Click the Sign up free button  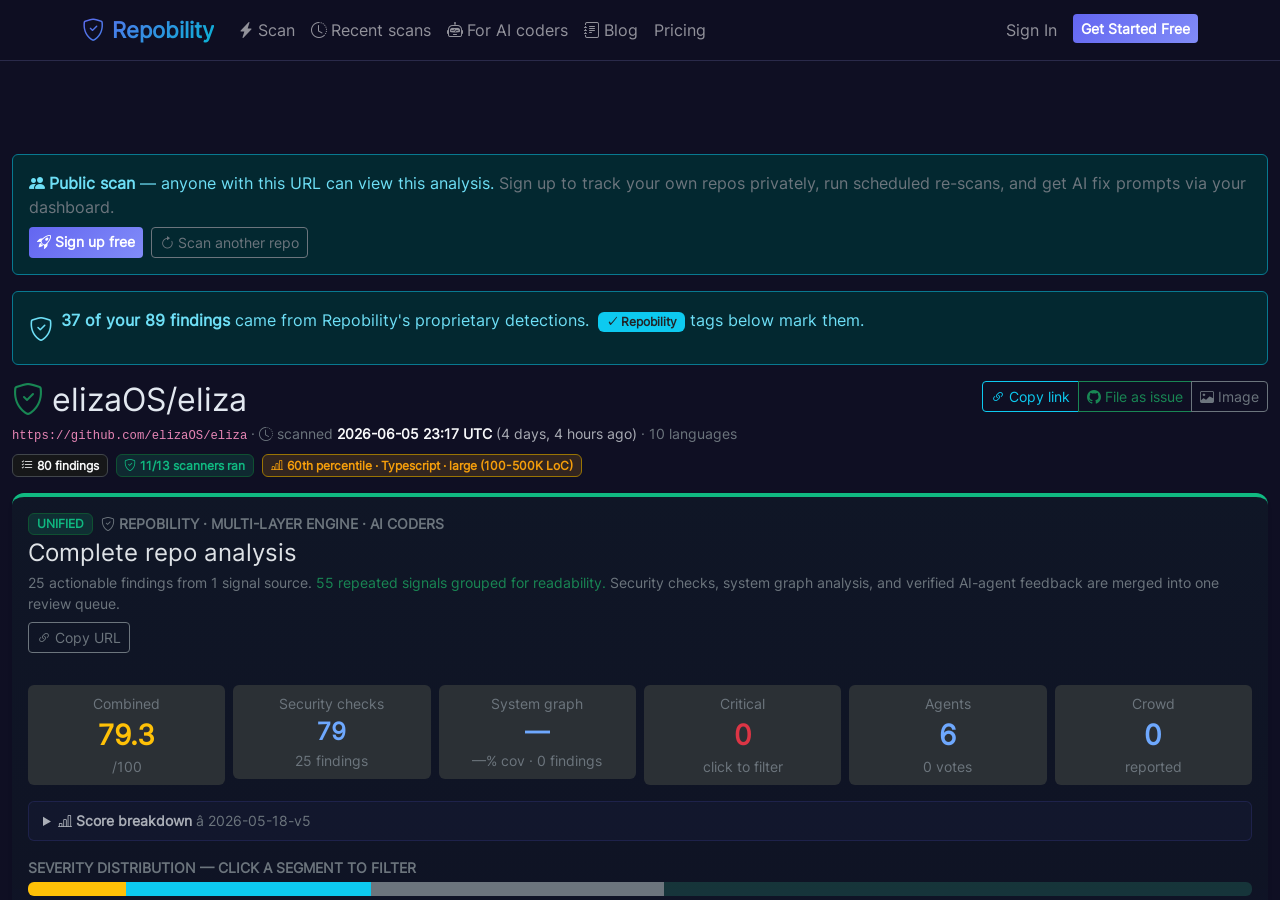point(86,242)
